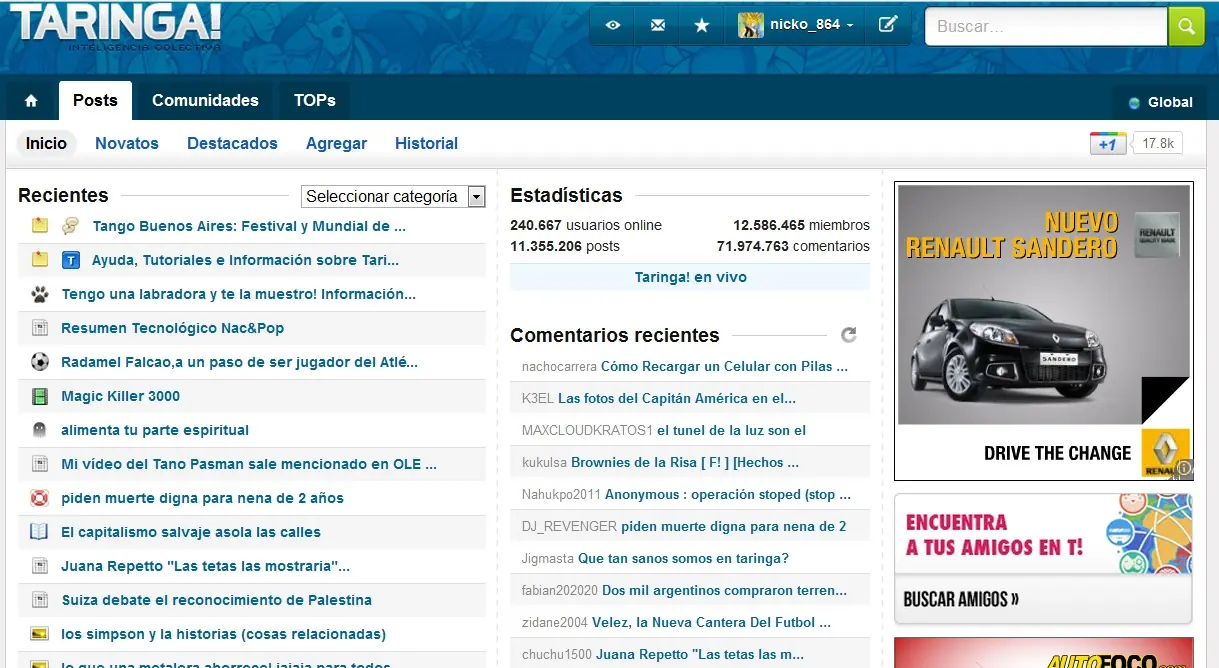The width and height of the screenshot is (1219, 668).
Task: Open the Seleccionar categoría dropdown
Action: click(393, 196)
